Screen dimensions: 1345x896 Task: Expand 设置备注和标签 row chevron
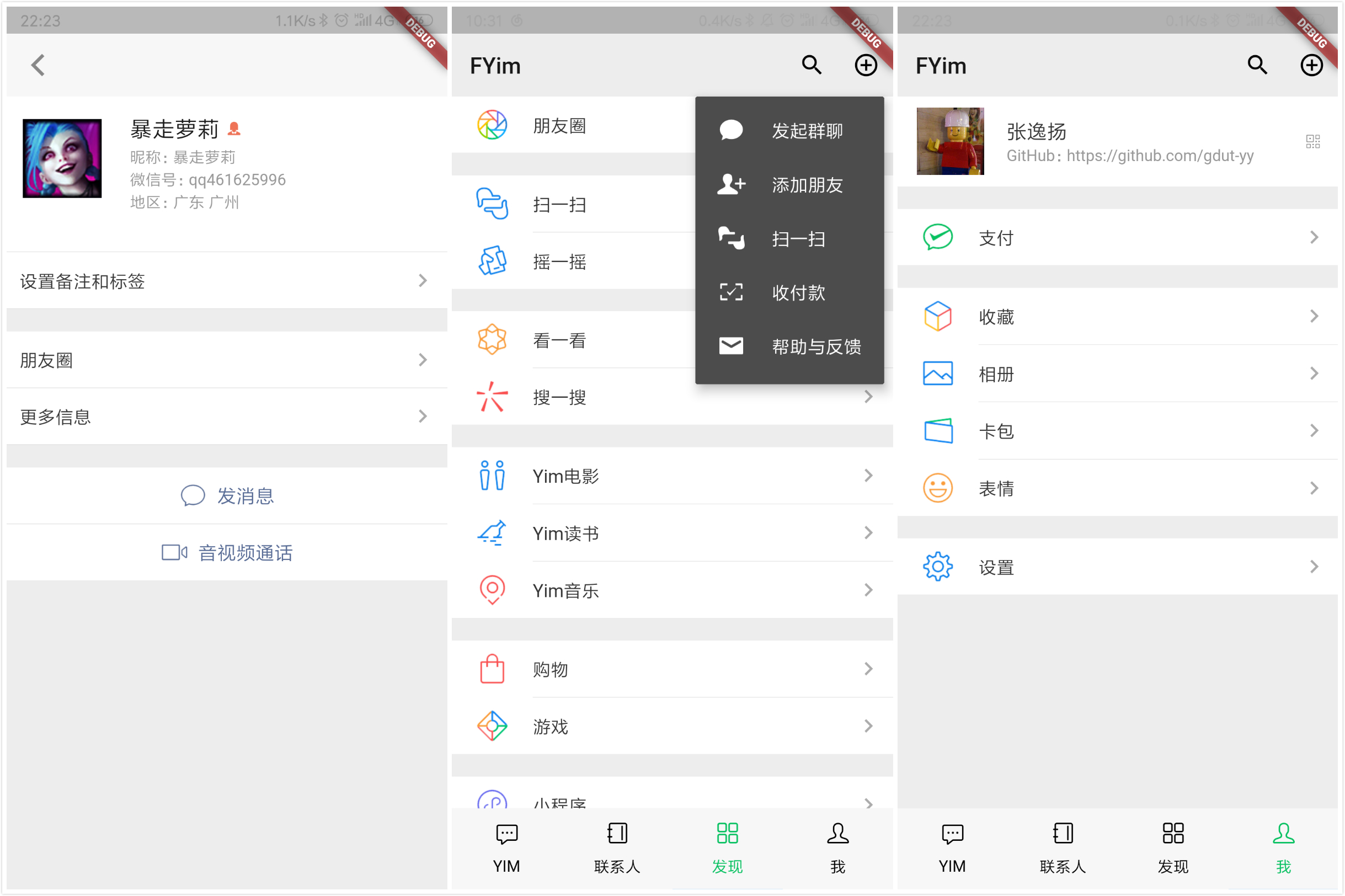[x=422, y=281]
